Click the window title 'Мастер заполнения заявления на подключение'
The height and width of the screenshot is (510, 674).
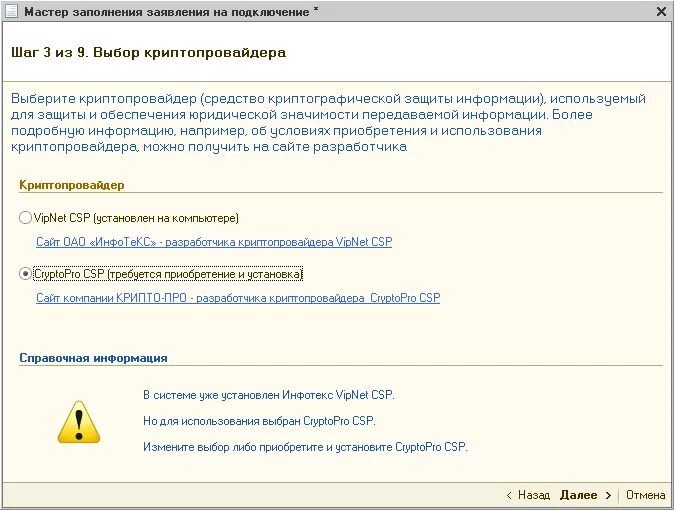167,12
